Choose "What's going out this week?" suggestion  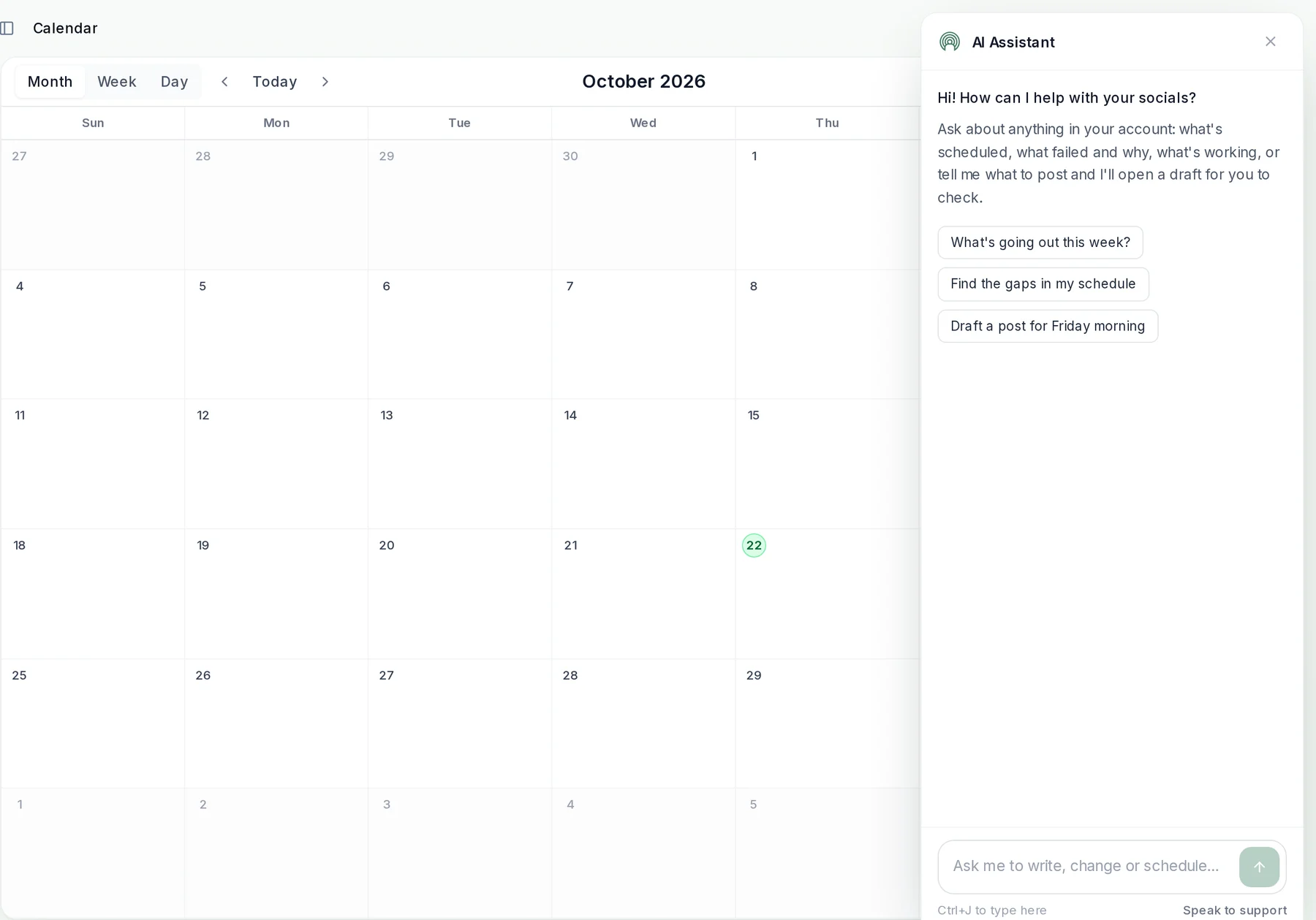1040,243
